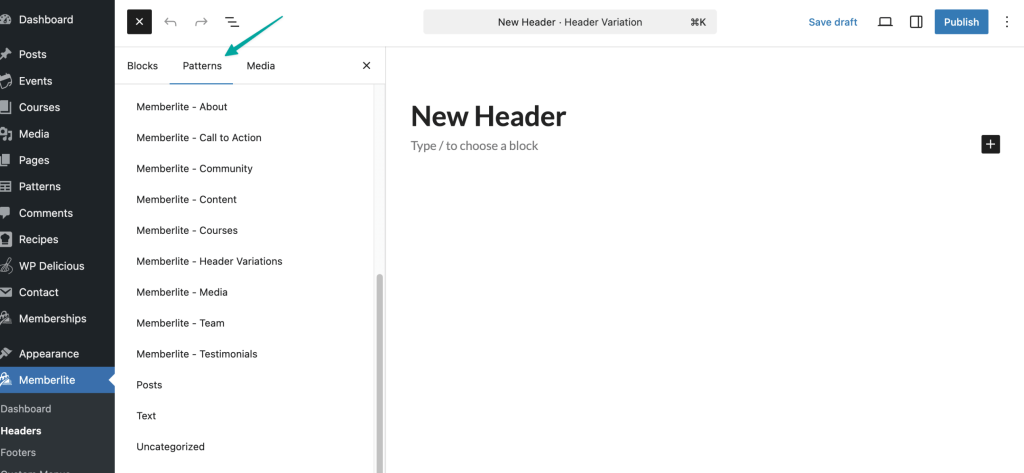Click the Redo arrow icon

point(201,22)
